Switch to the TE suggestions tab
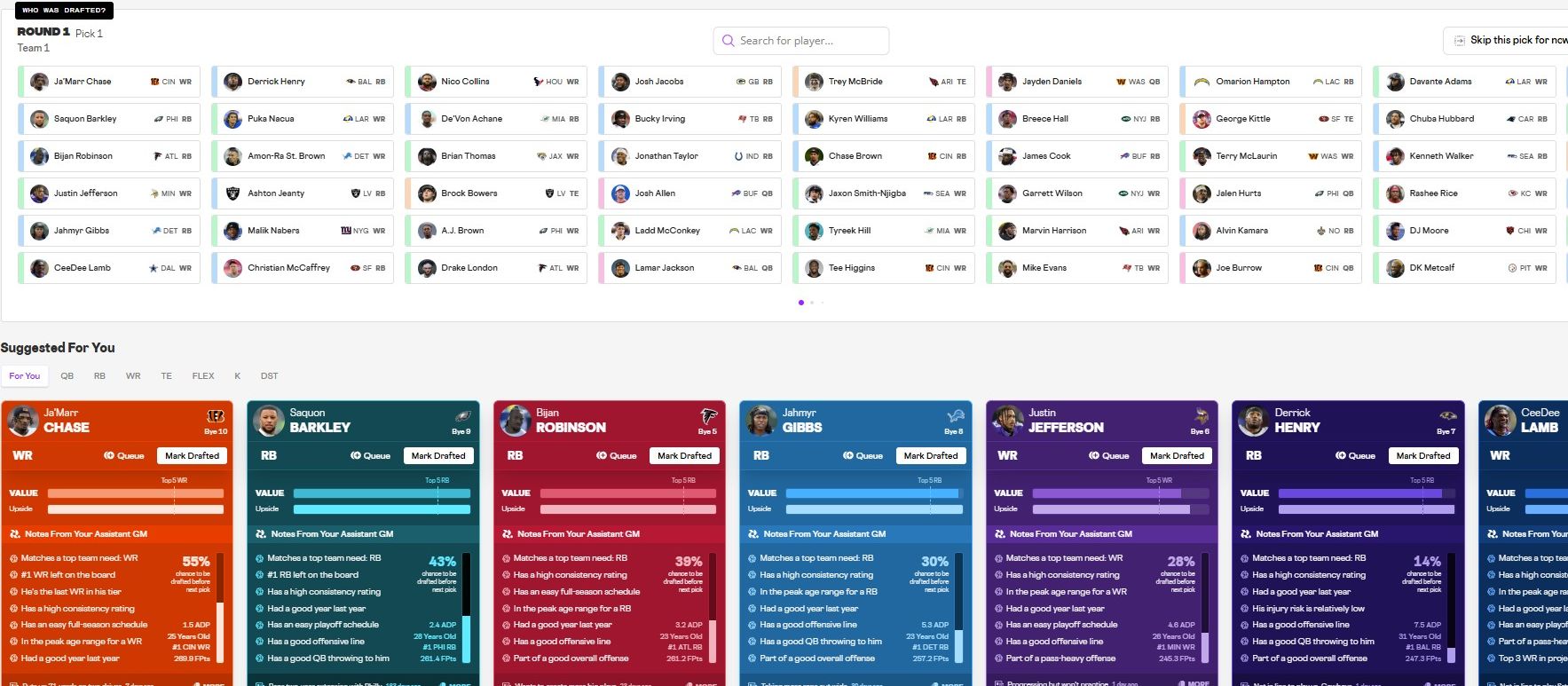 tap(166, 376)
